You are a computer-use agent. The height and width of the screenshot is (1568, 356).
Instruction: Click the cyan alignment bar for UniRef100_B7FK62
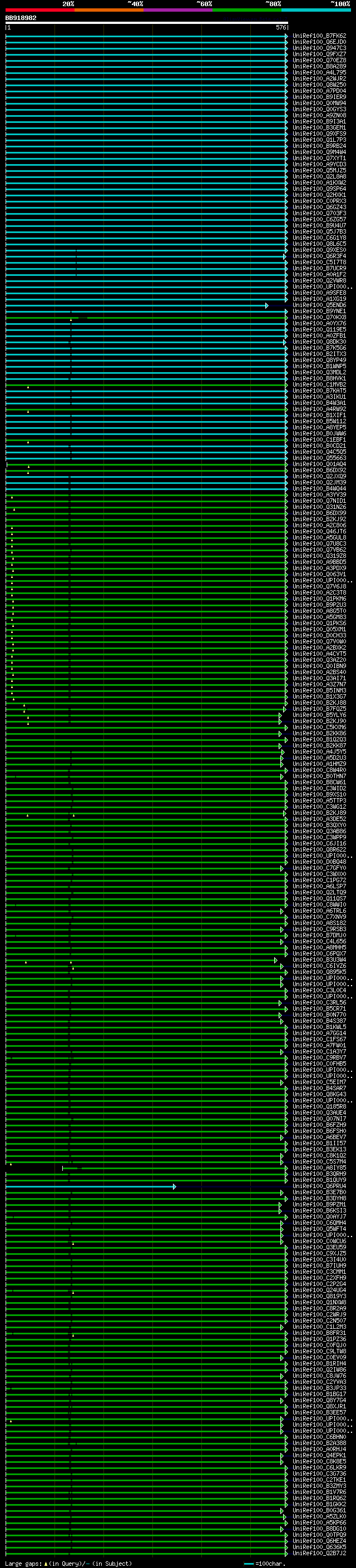[x=147, y=37]
